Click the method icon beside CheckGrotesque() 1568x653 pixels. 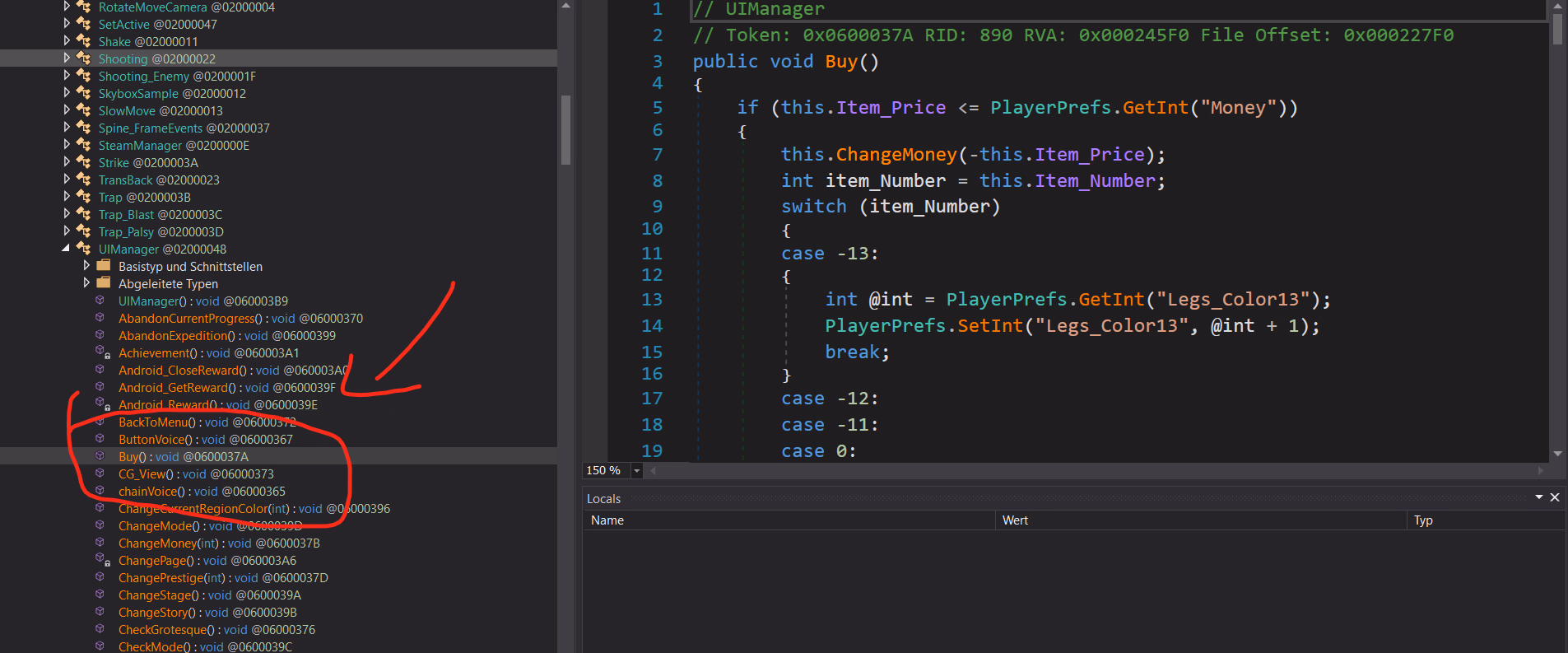100,629
